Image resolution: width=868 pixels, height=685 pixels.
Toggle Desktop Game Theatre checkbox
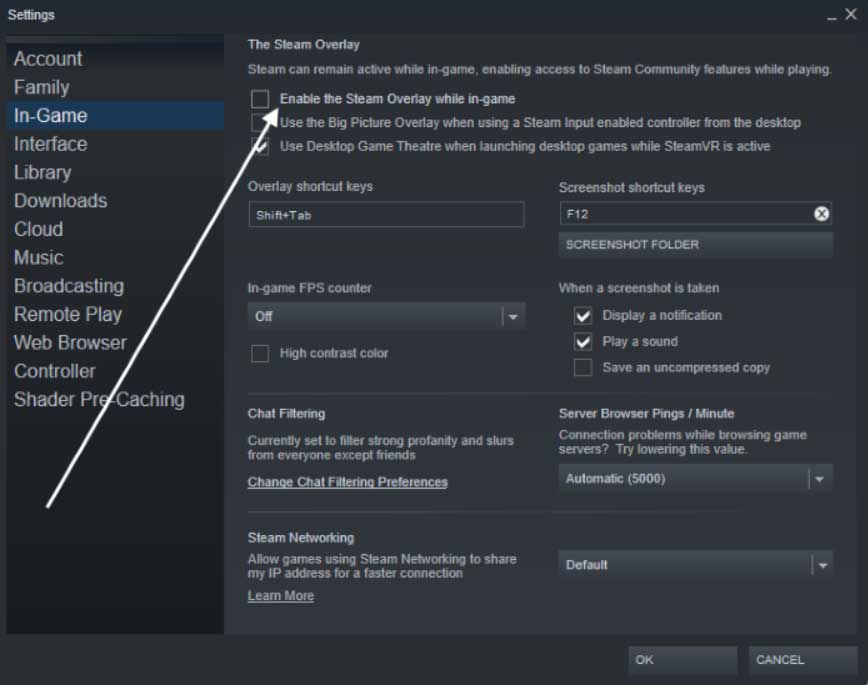coord(260,146)
